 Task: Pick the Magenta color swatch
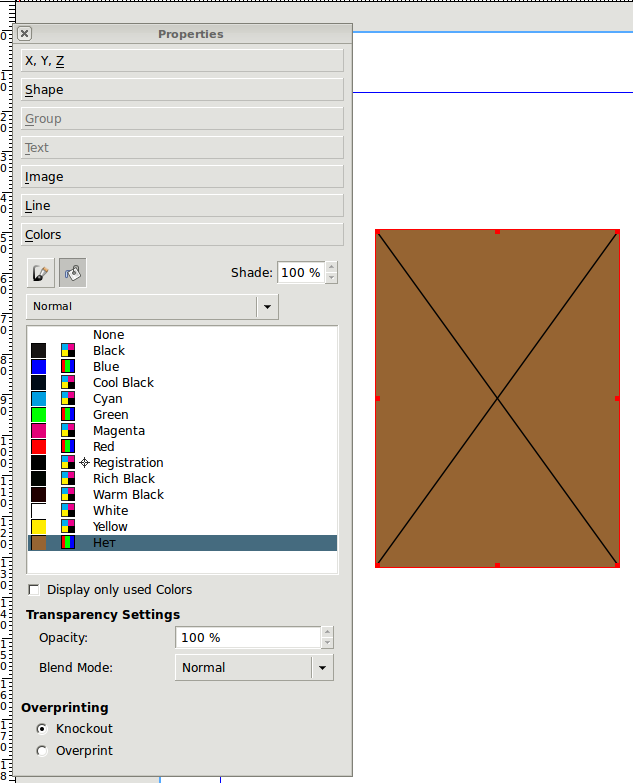[x=38, y=431]
